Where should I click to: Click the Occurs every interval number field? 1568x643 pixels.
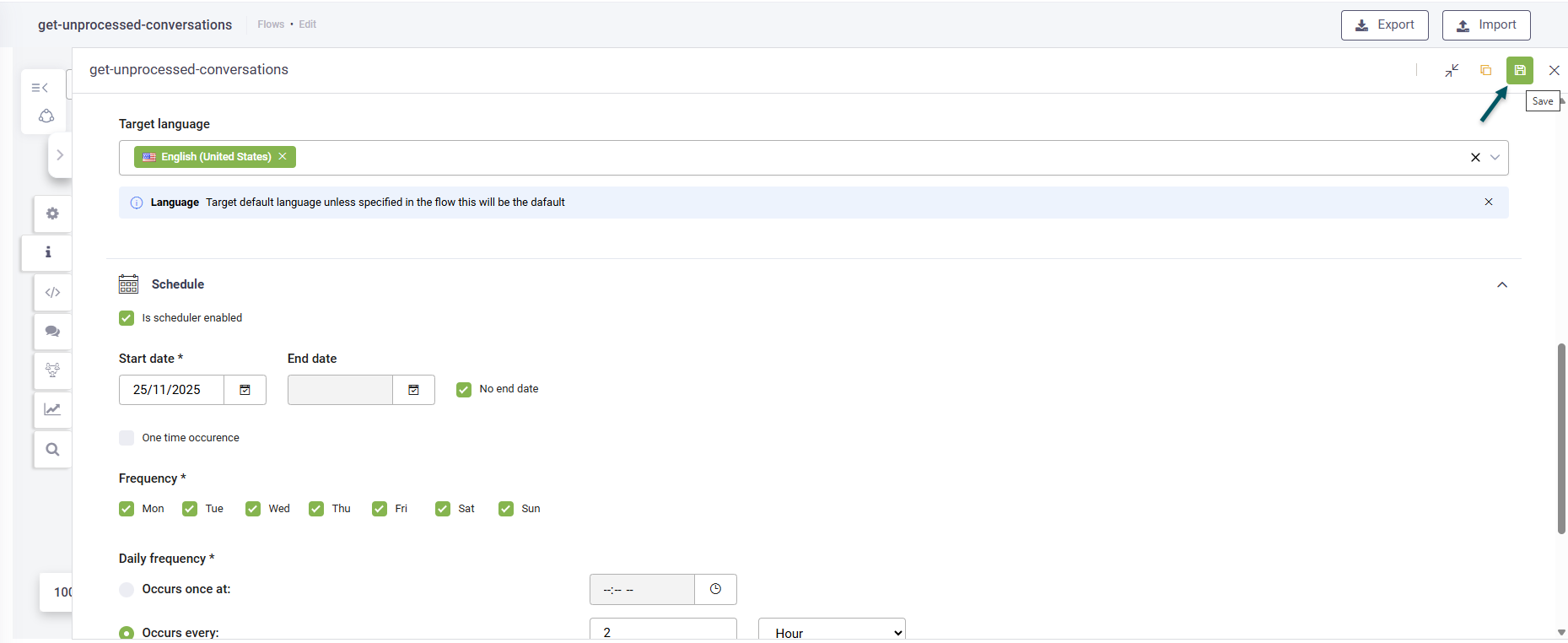pos(663,630)
